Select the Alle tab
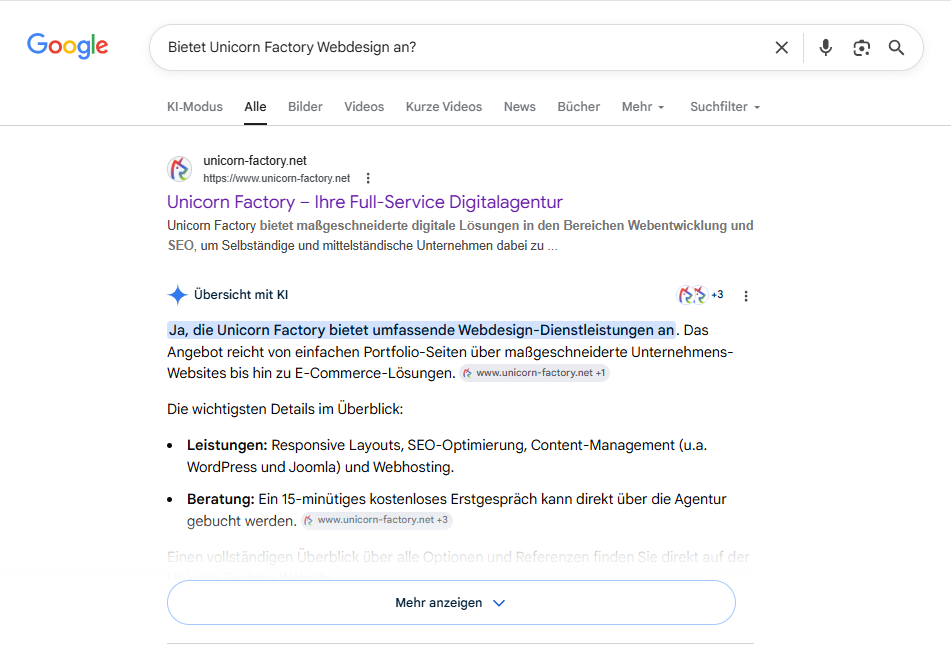This screenshot has width=951, height=661. [255, 107]
